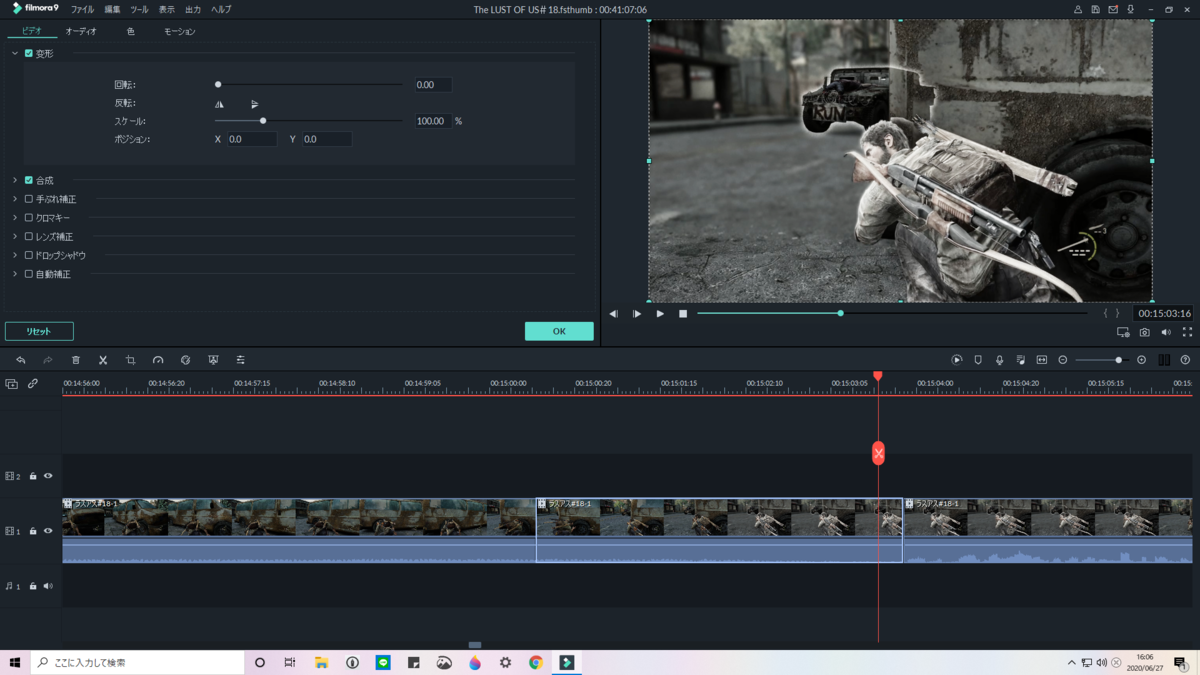Open the 編集 menu

(112, 9)
